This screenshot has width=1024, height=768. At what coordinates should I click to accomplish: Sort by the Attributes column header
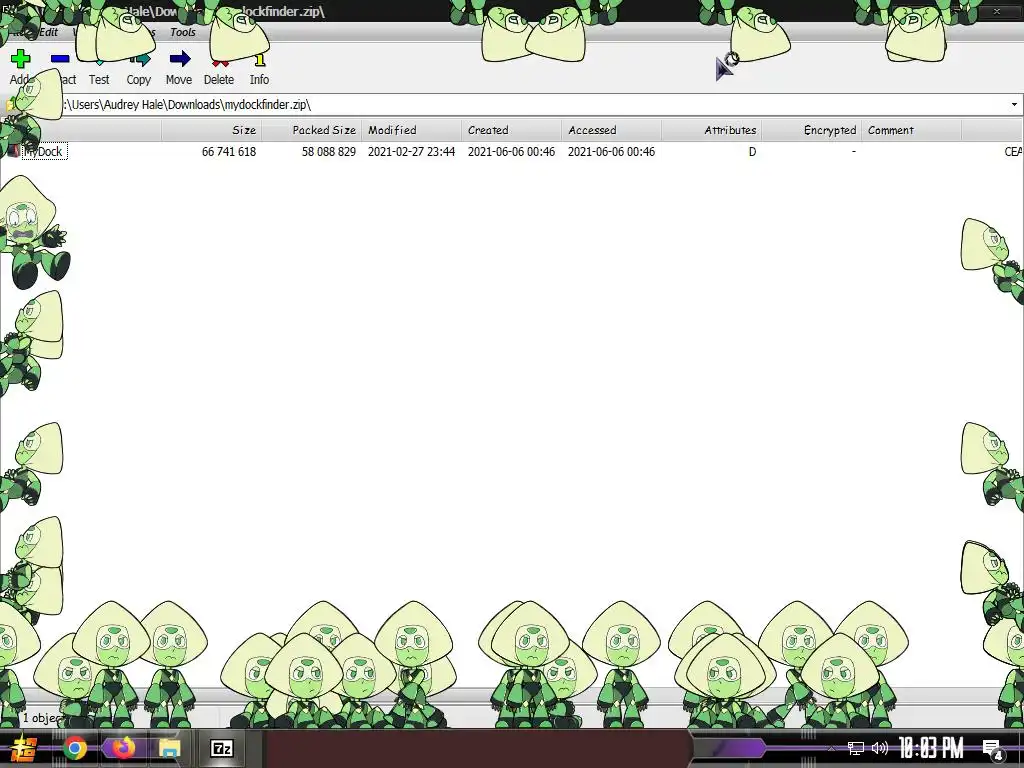point(711,130)
